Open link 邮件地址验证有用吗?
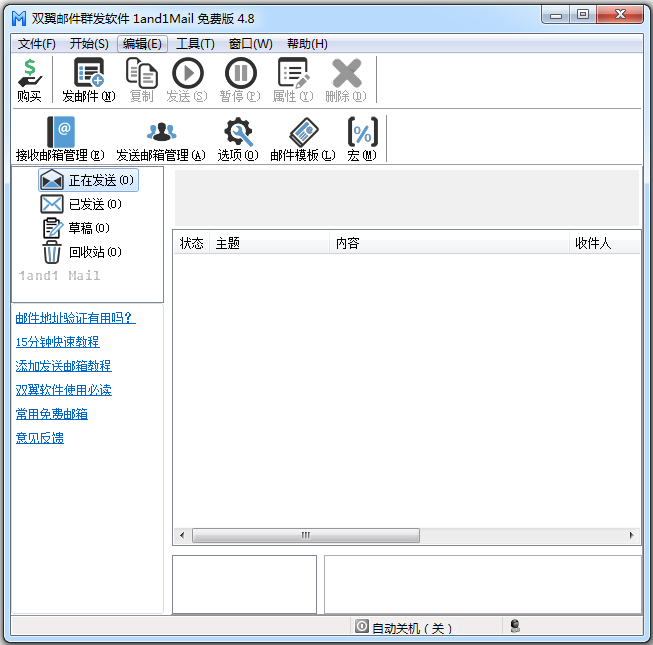Screen dimensions: 653x645 pyautogui.click(x=75, y=318)
